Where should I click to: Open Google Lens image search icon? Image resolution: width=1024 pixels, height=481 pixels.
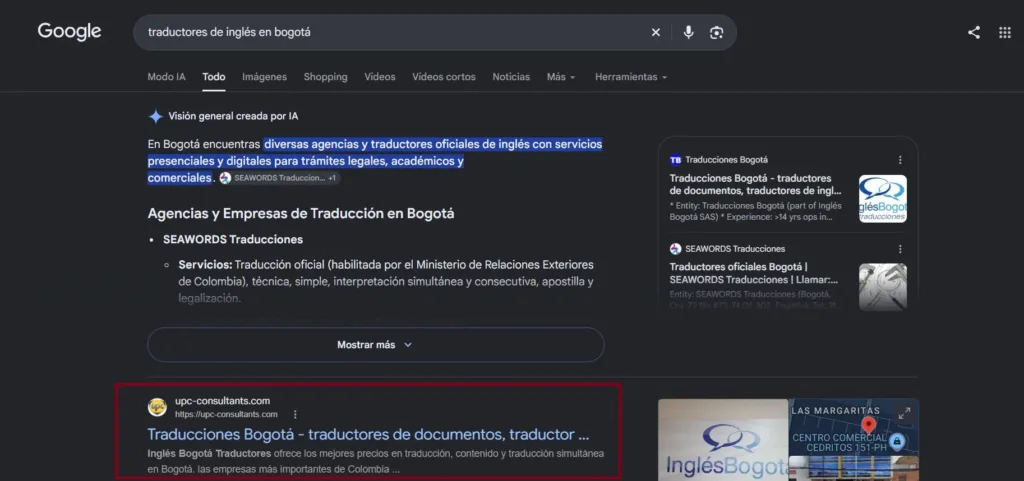pos(716,33)
